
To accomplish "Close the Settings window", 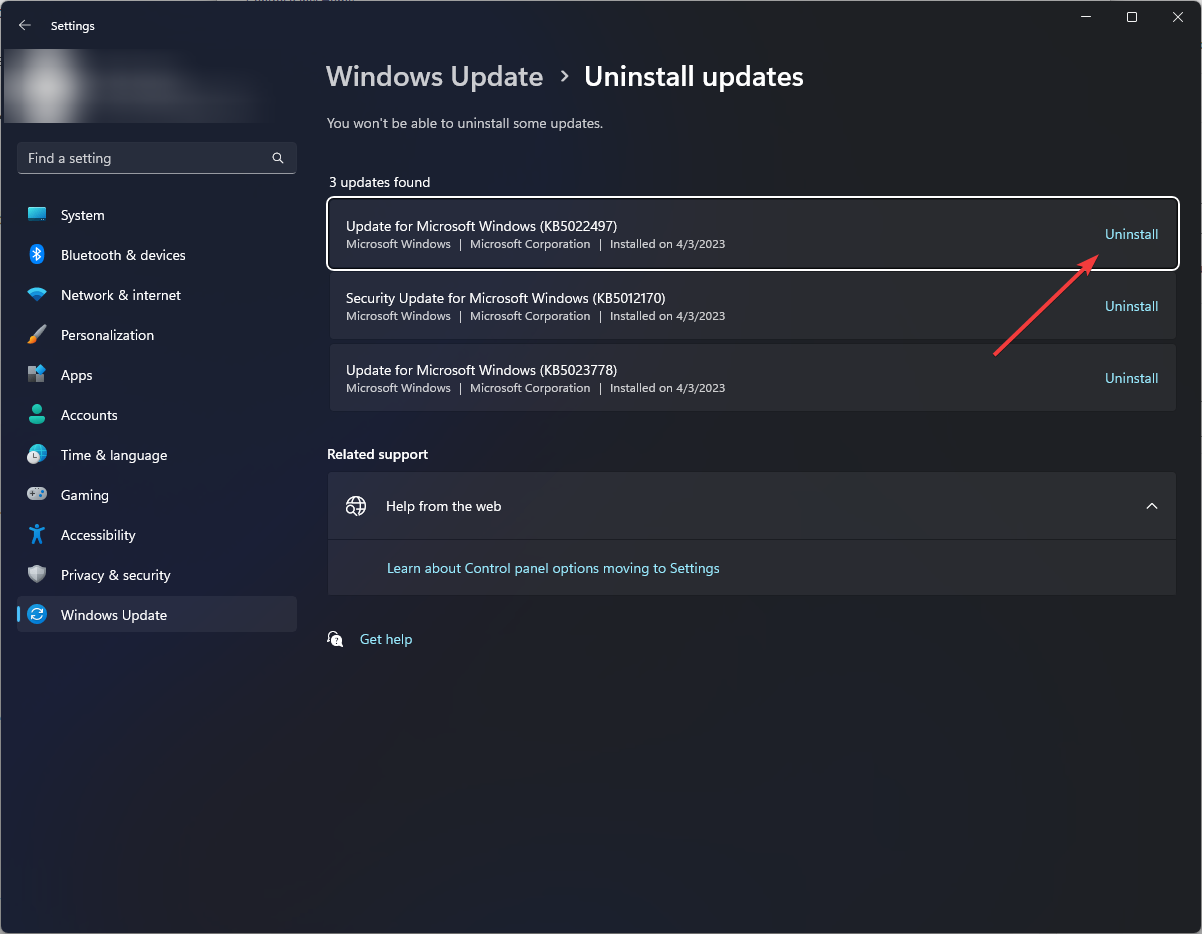I will click(1178, 17).
